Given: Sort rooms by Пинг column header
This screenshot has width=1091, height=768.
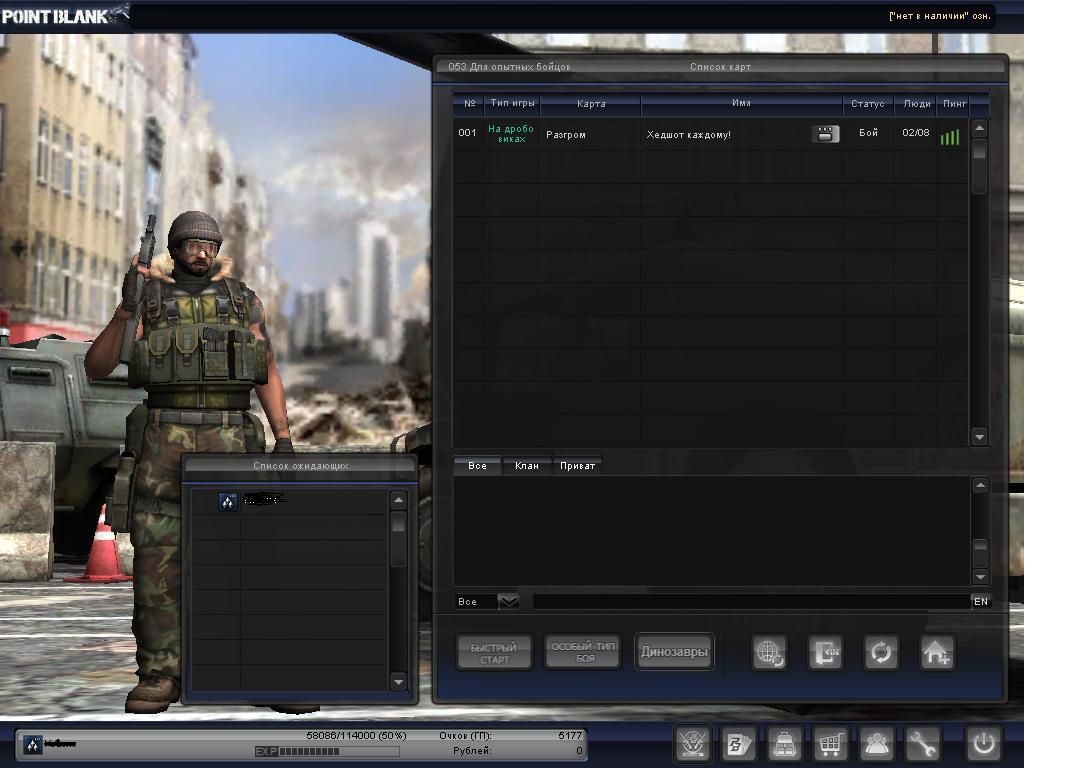Looking at the screenshot, I should point(954,104).
